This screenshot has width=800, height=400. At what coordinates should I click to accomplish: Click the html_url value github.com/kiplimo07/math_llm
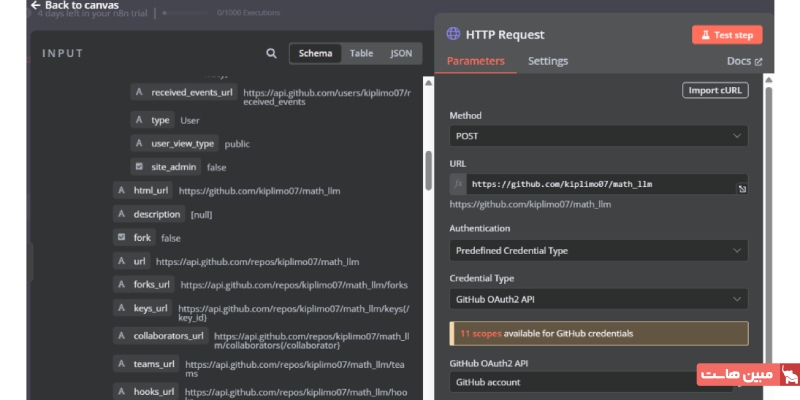tap(259, 191)
